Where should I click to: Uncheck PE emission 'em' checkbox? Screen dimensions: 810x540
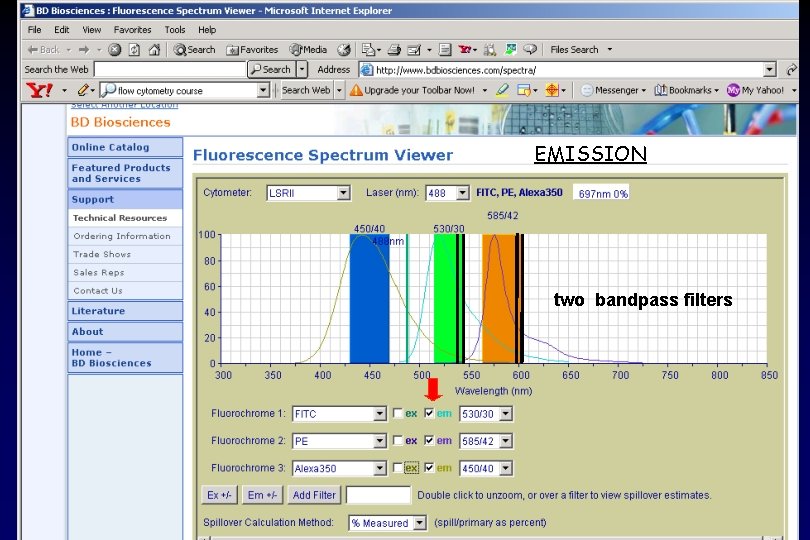pos(429,440)
